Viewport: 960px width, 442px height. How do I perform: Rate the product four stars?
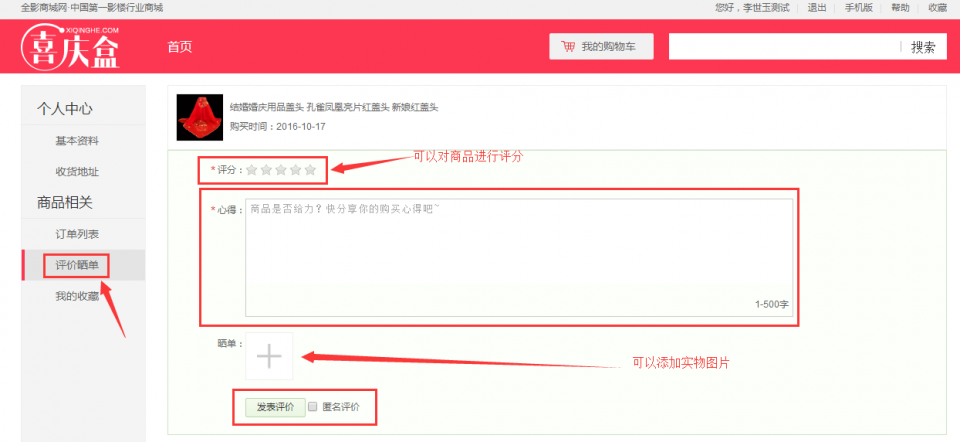295,170
